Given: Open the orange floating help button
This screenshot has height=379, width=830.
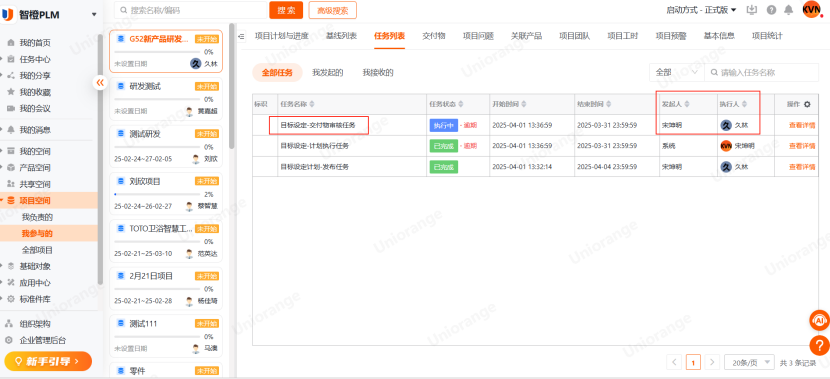Looking at the screenshot, I should click(819, 345).
